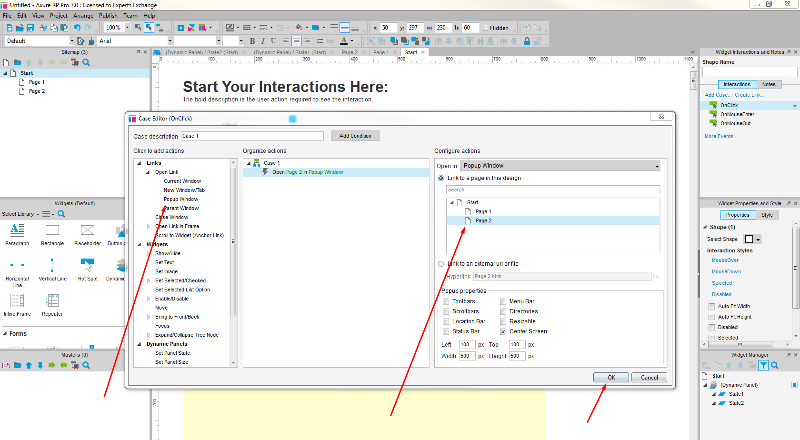Select the Inline Frame widget
The width and height of the screenshot is (800, 440).
(x=17, y=305)
